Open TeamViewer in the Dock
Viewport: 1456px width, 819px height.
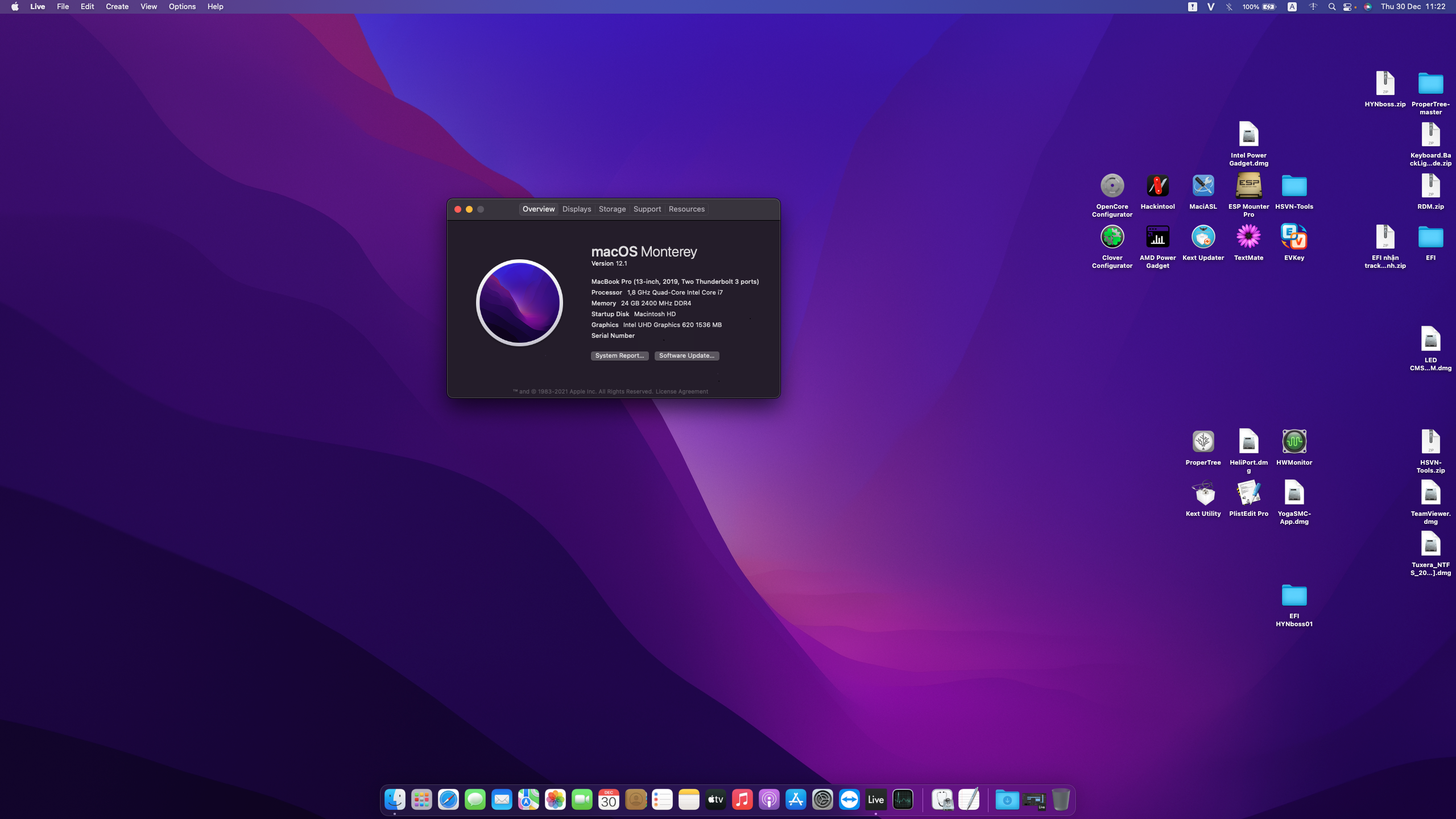(849, 800)
